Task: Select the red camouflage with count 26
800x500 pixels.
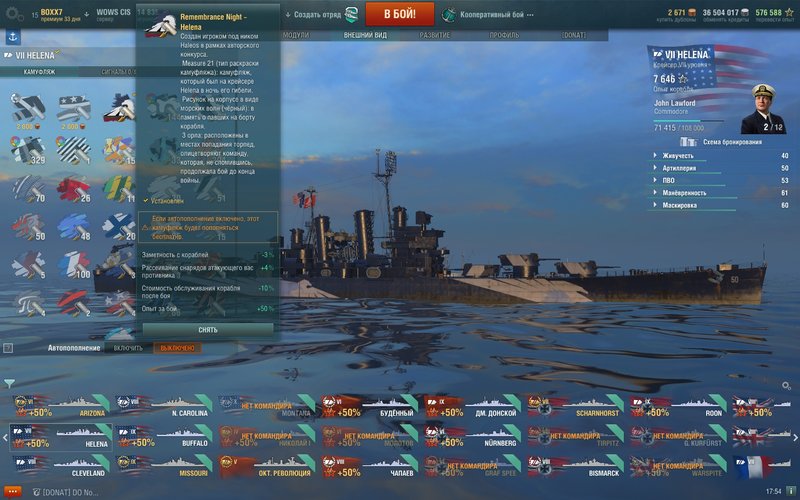Action: [73, 189]
